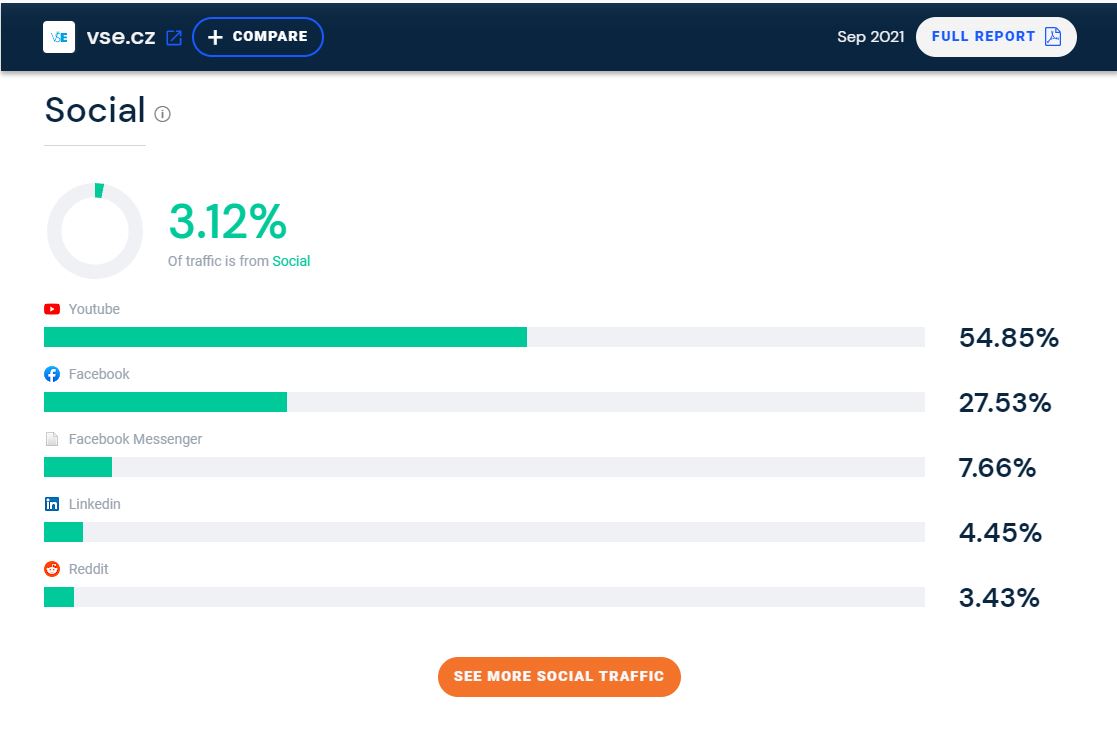1117x731 pixels.
Task: Click the 4.45% value
Action: click(x=1000, y=533)
